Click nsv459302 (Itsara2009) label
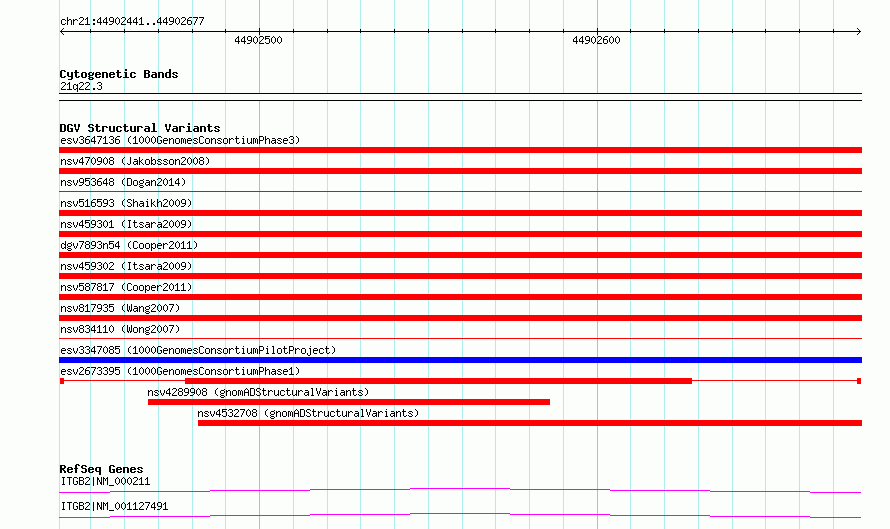Screen dimensions: 890x529 coord(126,266)
